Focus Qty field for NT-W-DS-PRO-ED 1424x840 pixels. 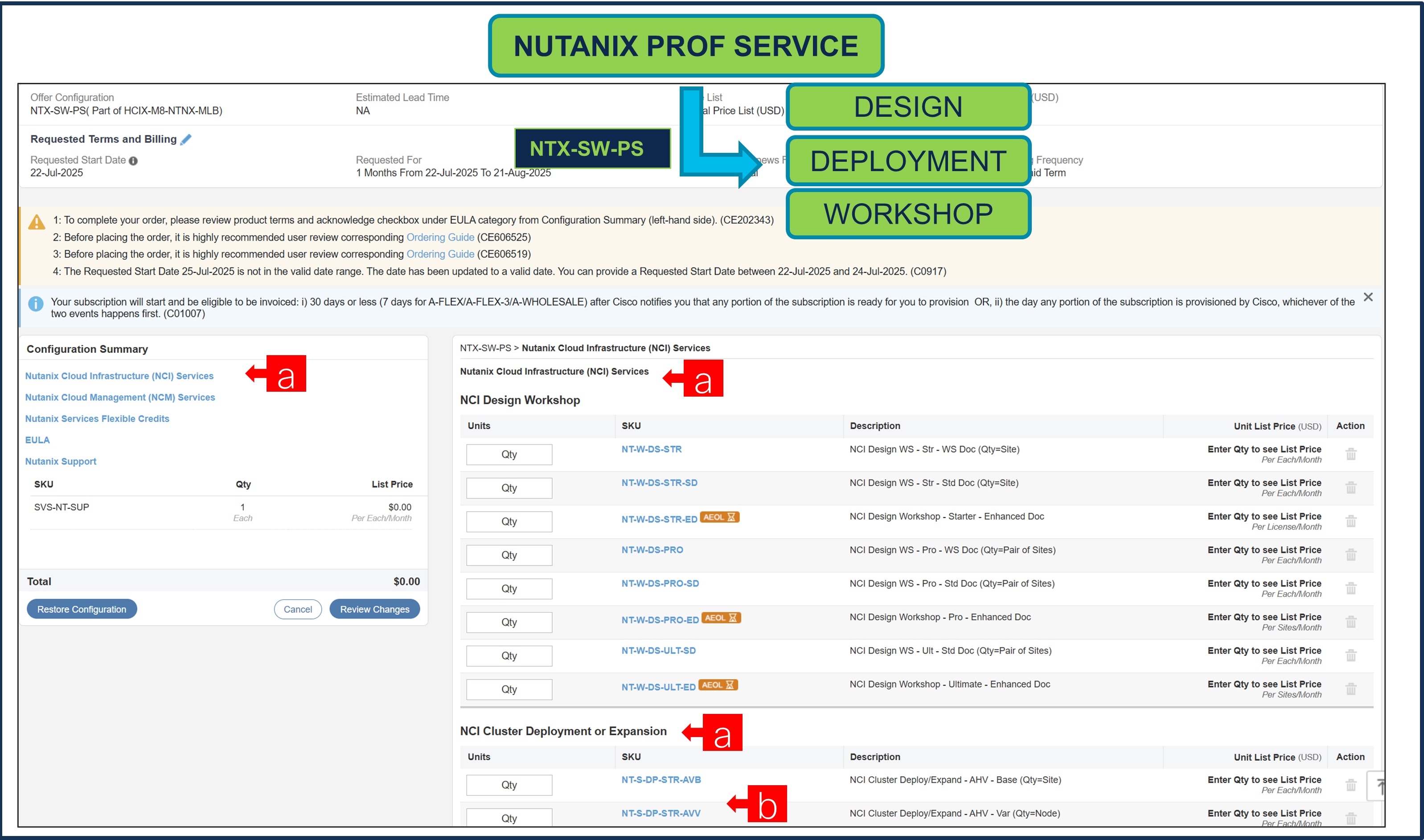point(509,622)
